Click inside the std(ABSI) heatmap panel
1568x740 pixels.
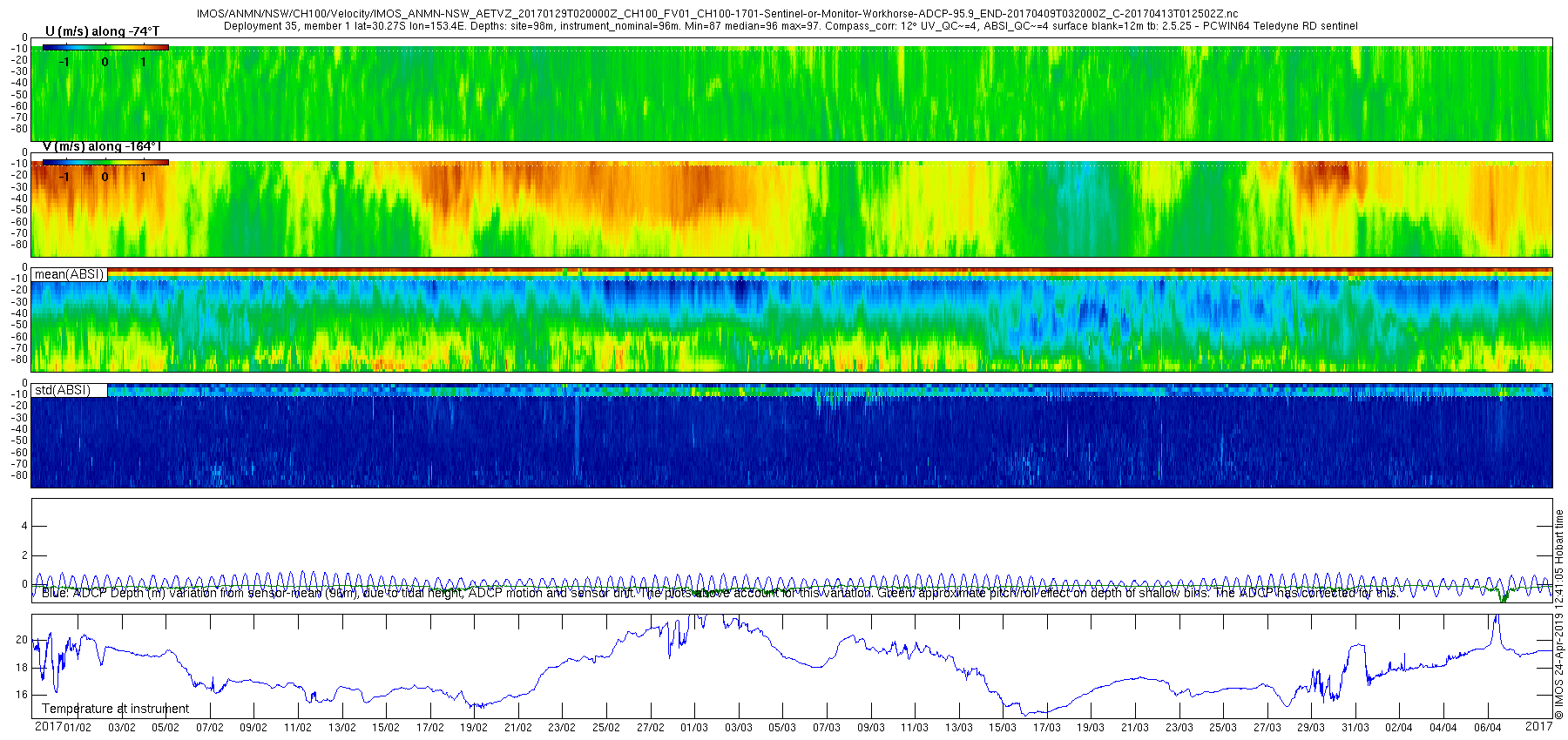tap(792, 435)
